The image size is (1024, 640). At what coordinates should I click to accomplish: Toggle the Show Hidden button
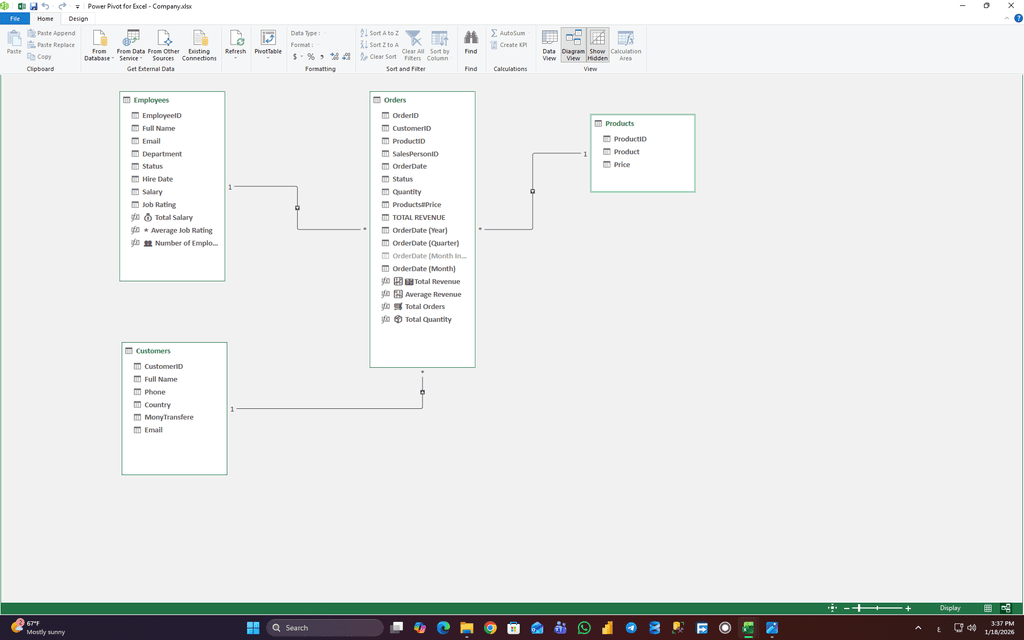tap(597, 45)
